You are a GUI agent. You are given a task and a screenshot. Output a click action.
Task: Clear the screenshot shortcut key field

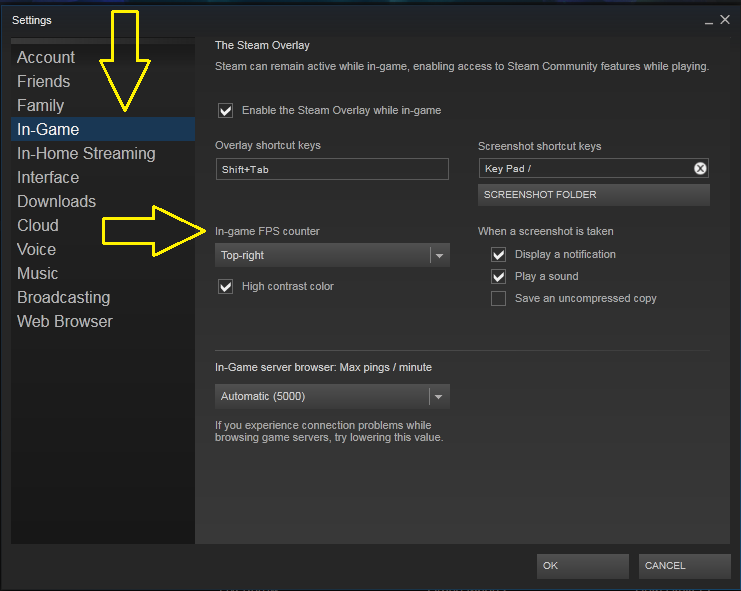coord(700,169)
